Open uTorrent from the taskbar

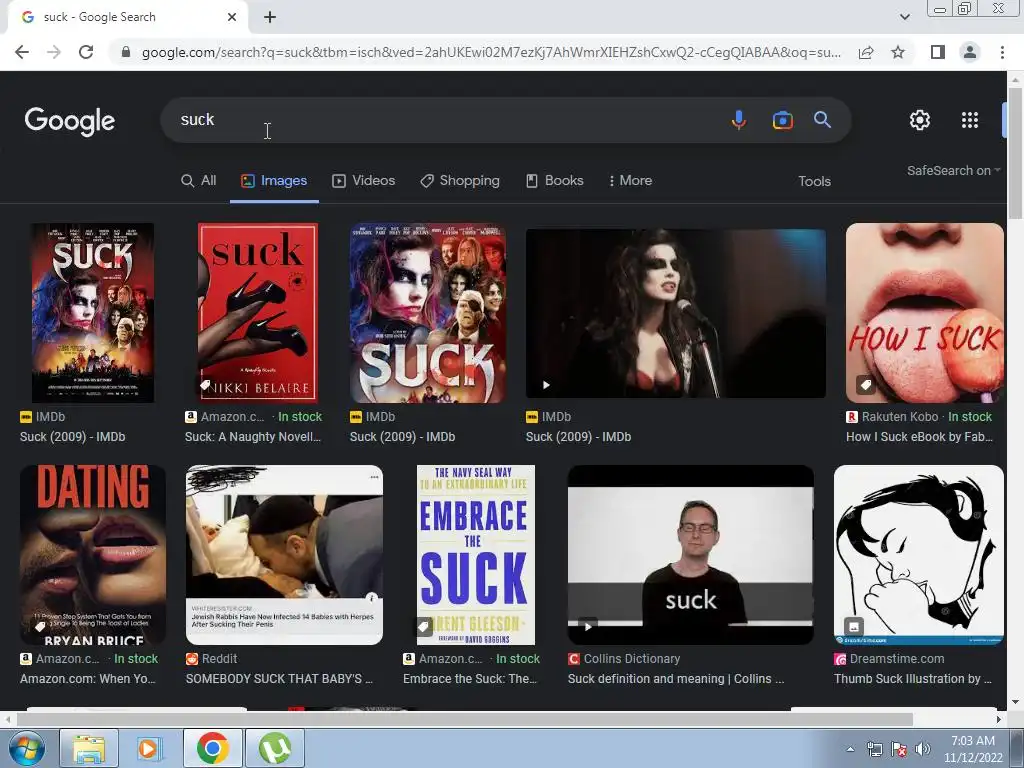tap(274, 748)
